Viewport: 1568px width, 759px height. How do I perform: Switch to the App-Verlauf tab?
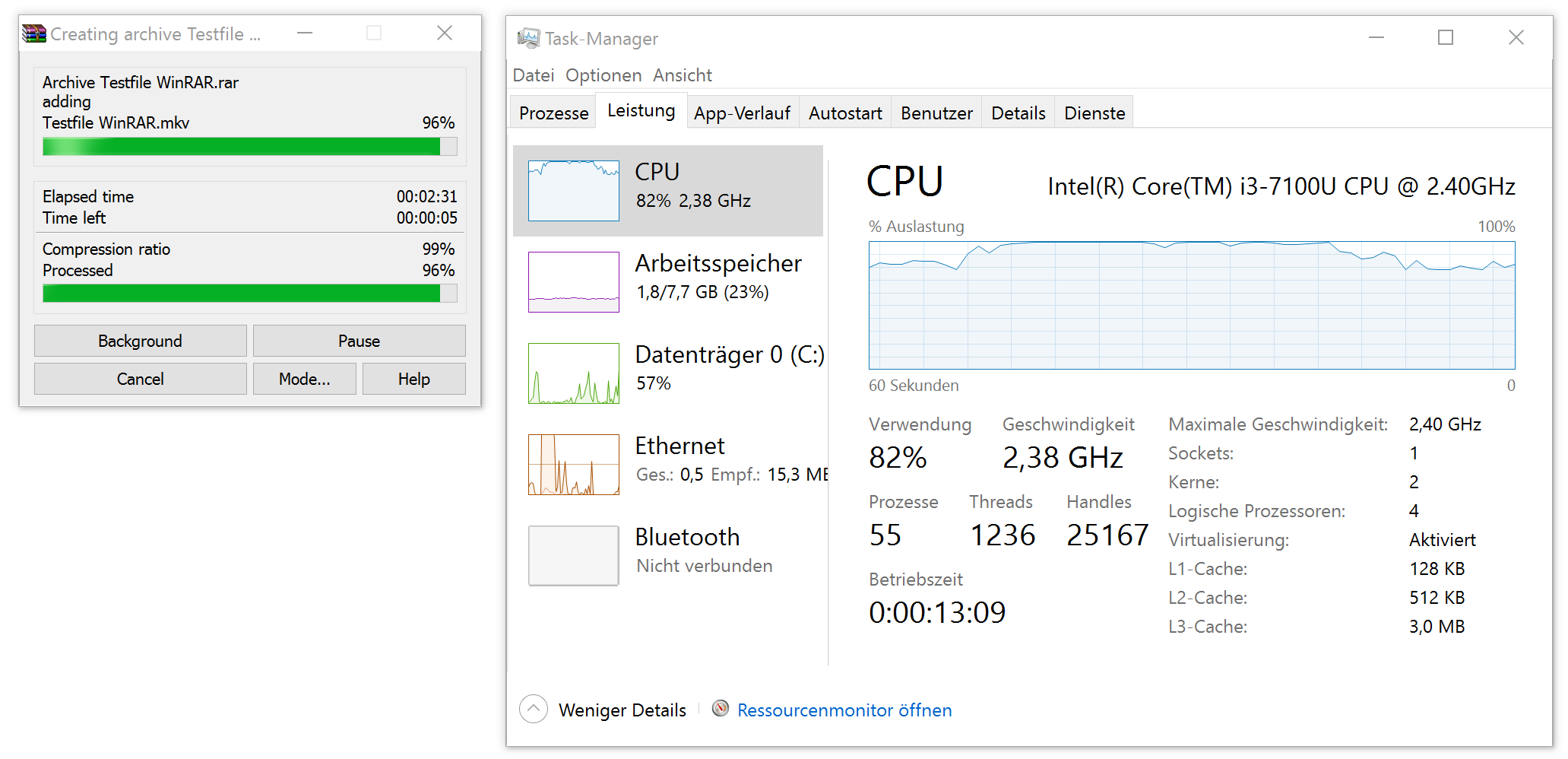coord(742,113)
